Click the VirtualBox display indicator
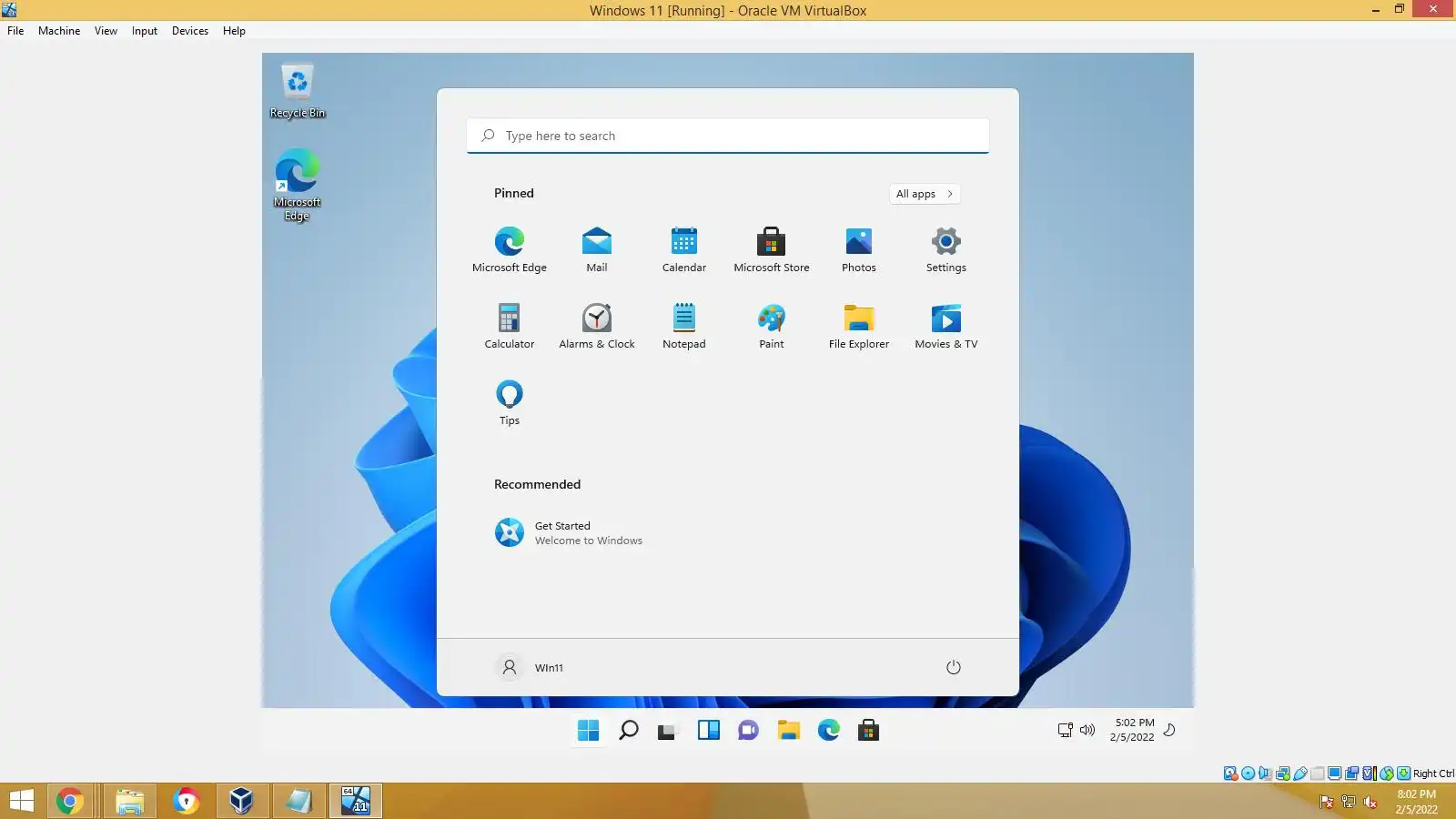This screenshot has width=1456, height=819. (1335, 773)
